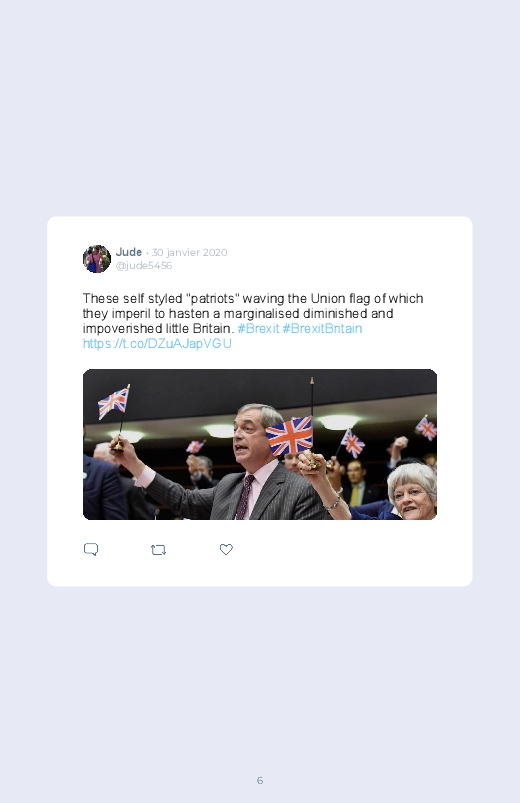
Task: Open the @jude5456 handle
Action: [x=143, y=265]
